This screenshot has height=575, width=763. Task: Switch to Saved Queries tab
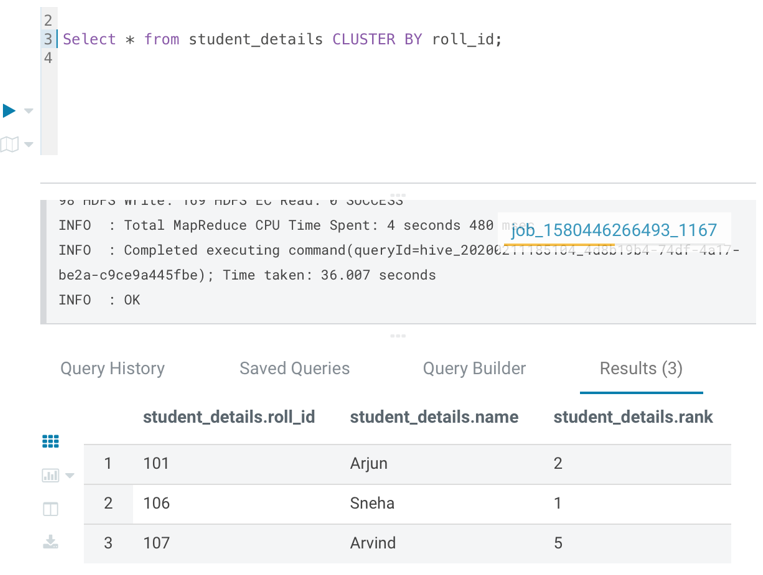(294, 368)
